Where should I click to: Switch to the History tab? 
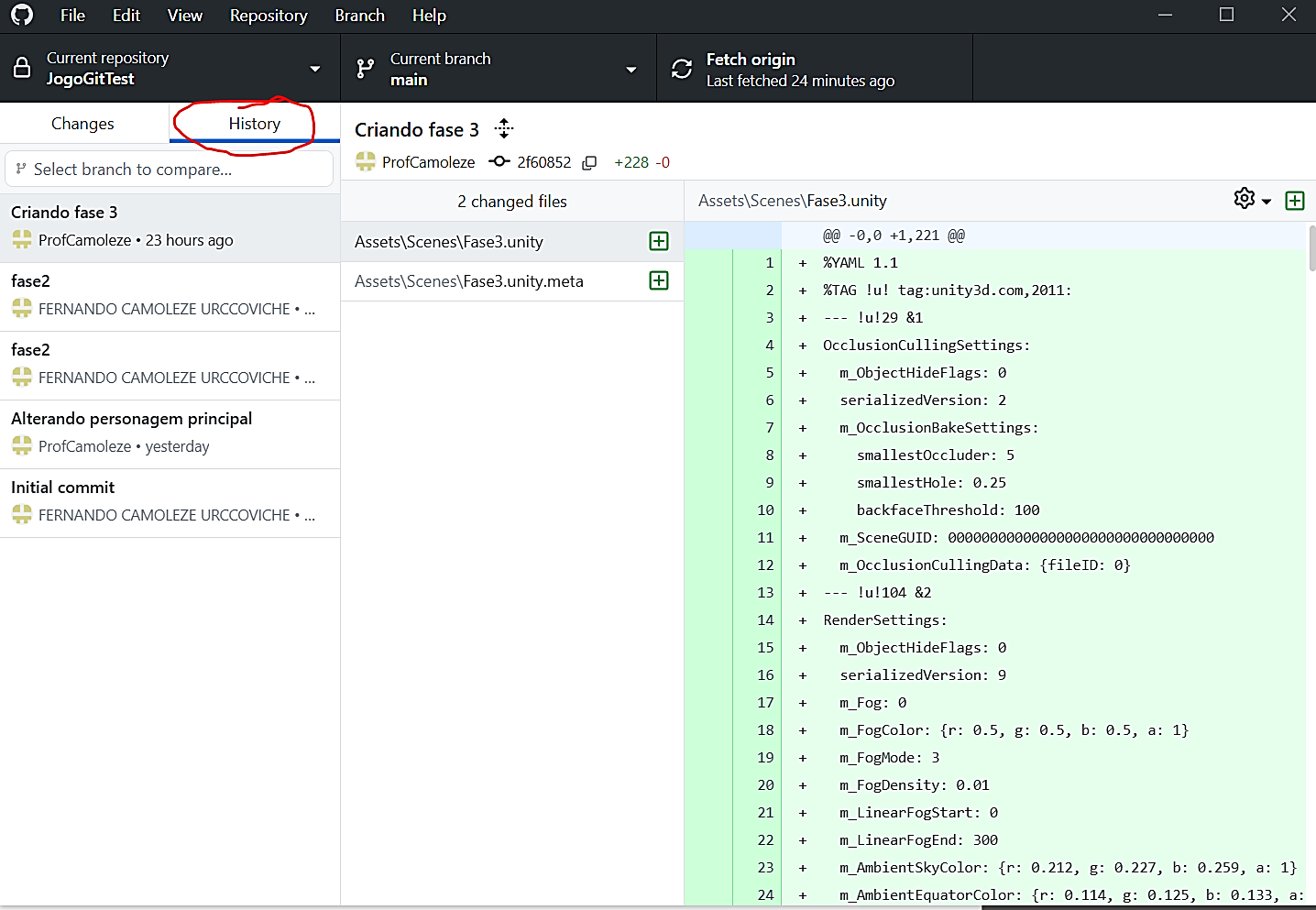click(254, 124)
